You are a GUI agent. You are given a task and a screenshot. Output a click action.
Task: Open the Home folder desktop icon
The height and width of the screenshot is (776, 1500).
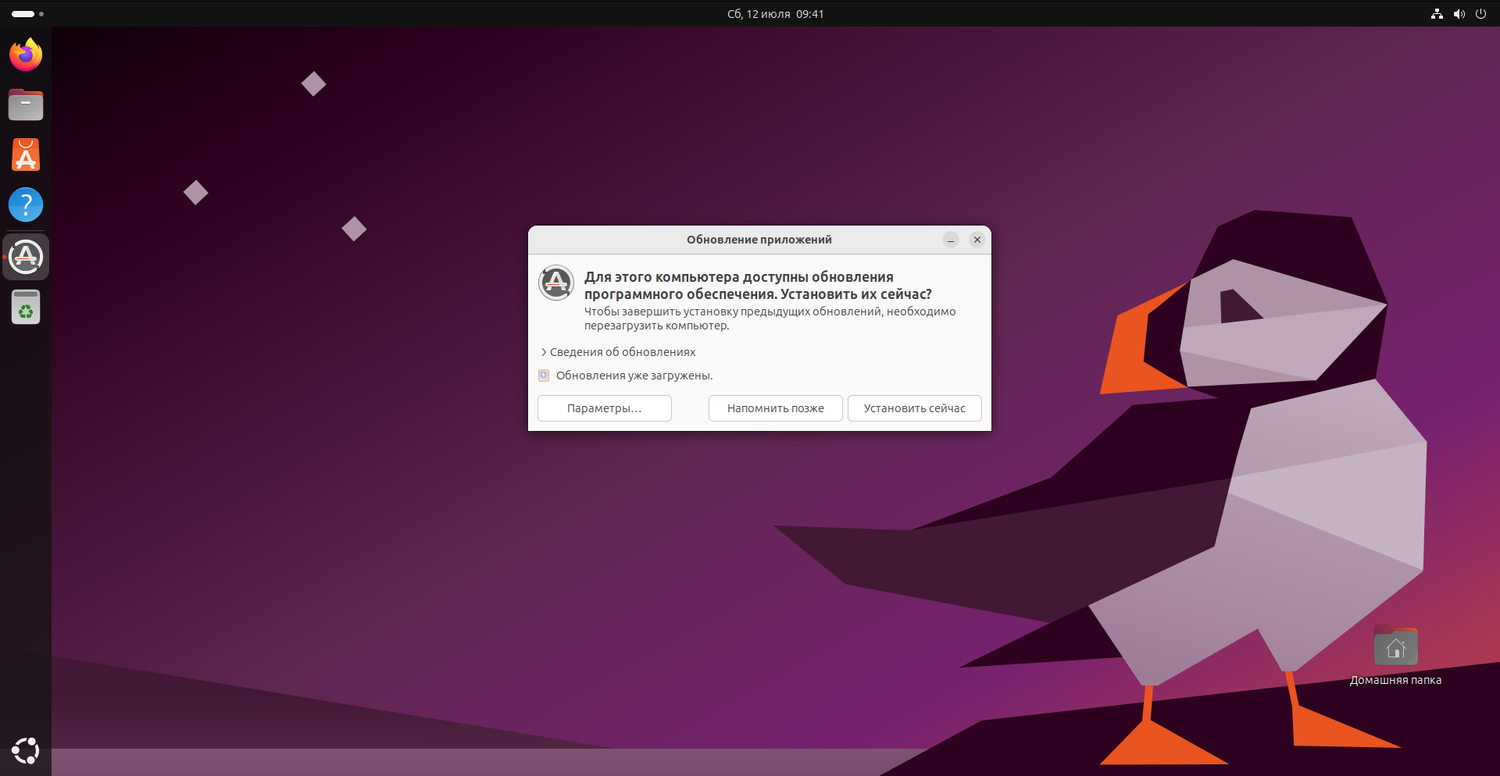1396,646
